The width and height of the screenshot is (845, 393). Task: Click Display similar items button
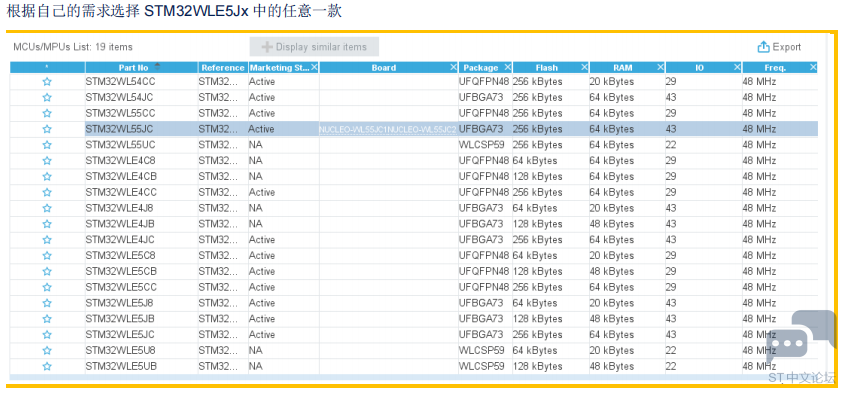click(x=314, y=47)
